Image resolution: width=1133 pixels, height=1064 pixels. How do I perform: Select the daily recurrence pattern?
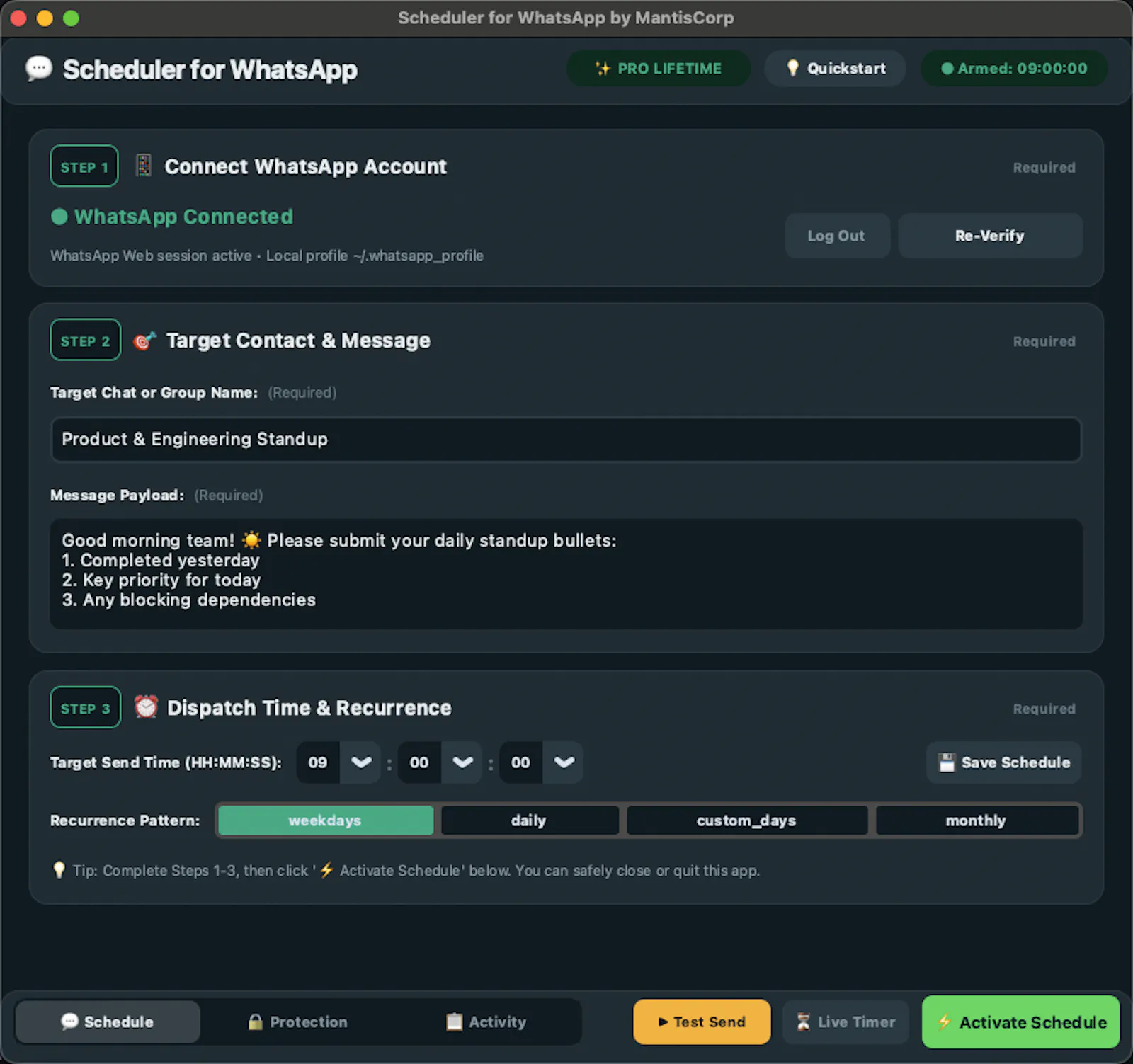529,820
